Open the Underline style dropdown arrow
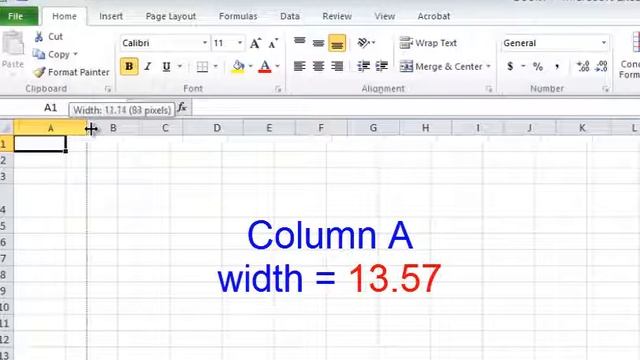Image resolution: width=640 pixels, height=360 pixels. pos(180,66)
